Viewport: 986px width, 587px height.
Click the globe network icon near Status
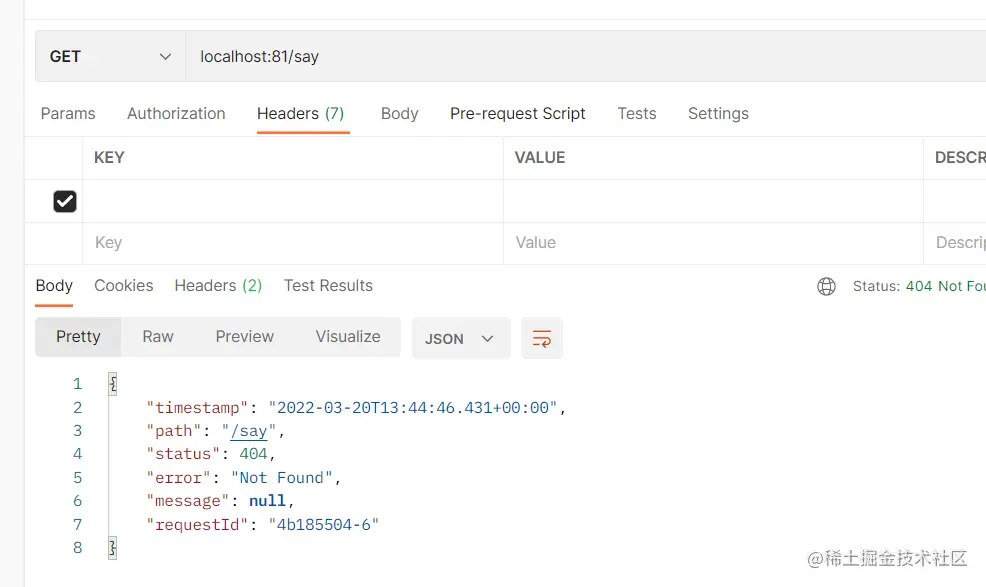tap(826, 286)
